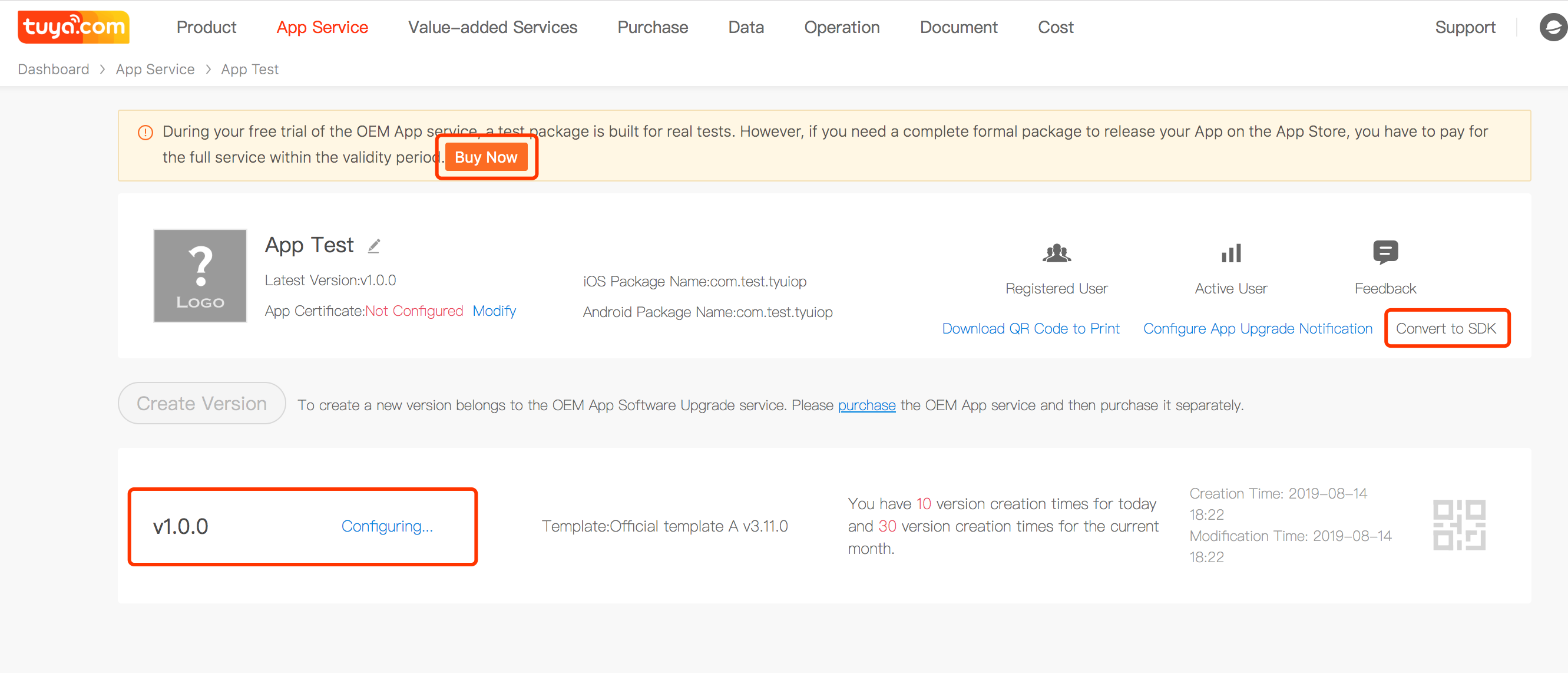Click the Configuring... link for v1.0.0
The height and width of the screenshot is (673, 1568).
pos(387,526)
